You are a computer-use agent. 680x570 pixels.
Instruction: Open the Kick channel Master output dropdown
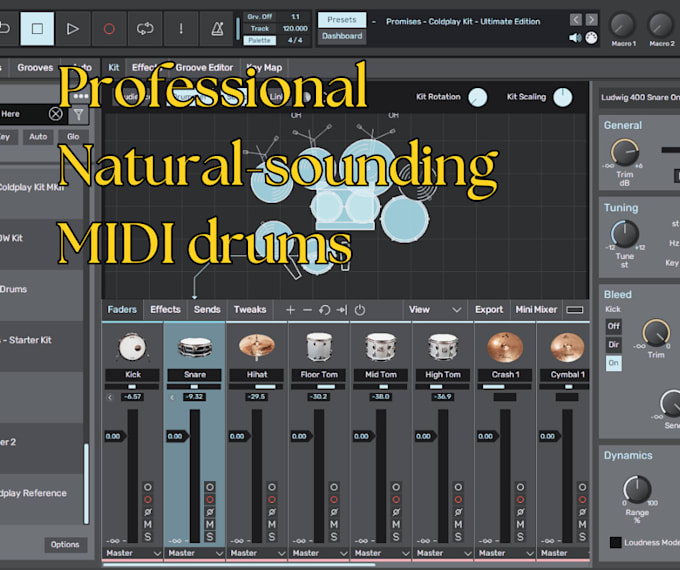click(x=132, y=553)
